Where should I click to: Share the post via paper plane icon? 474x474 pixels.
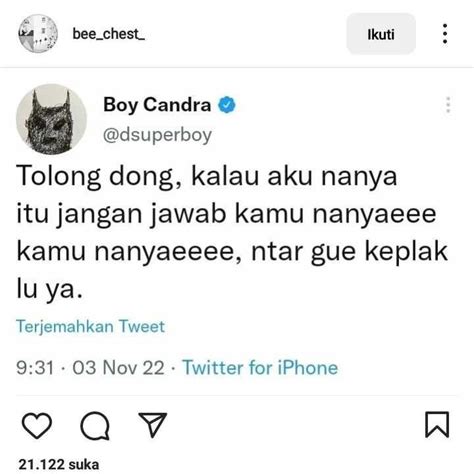tap(153, 425)
